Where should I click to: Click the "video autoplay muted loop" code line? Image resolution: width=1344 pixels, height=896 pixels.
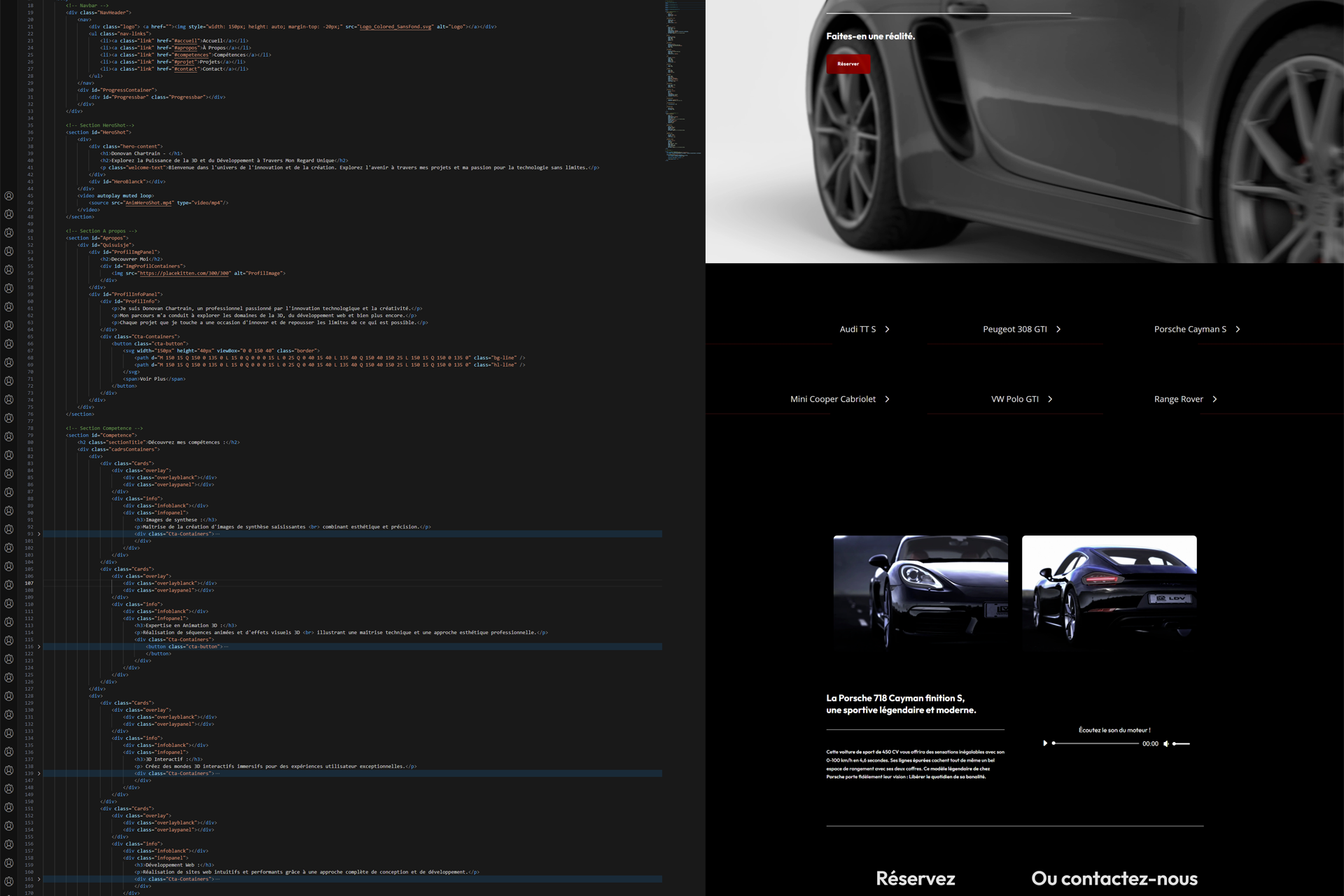click(115, 196)
